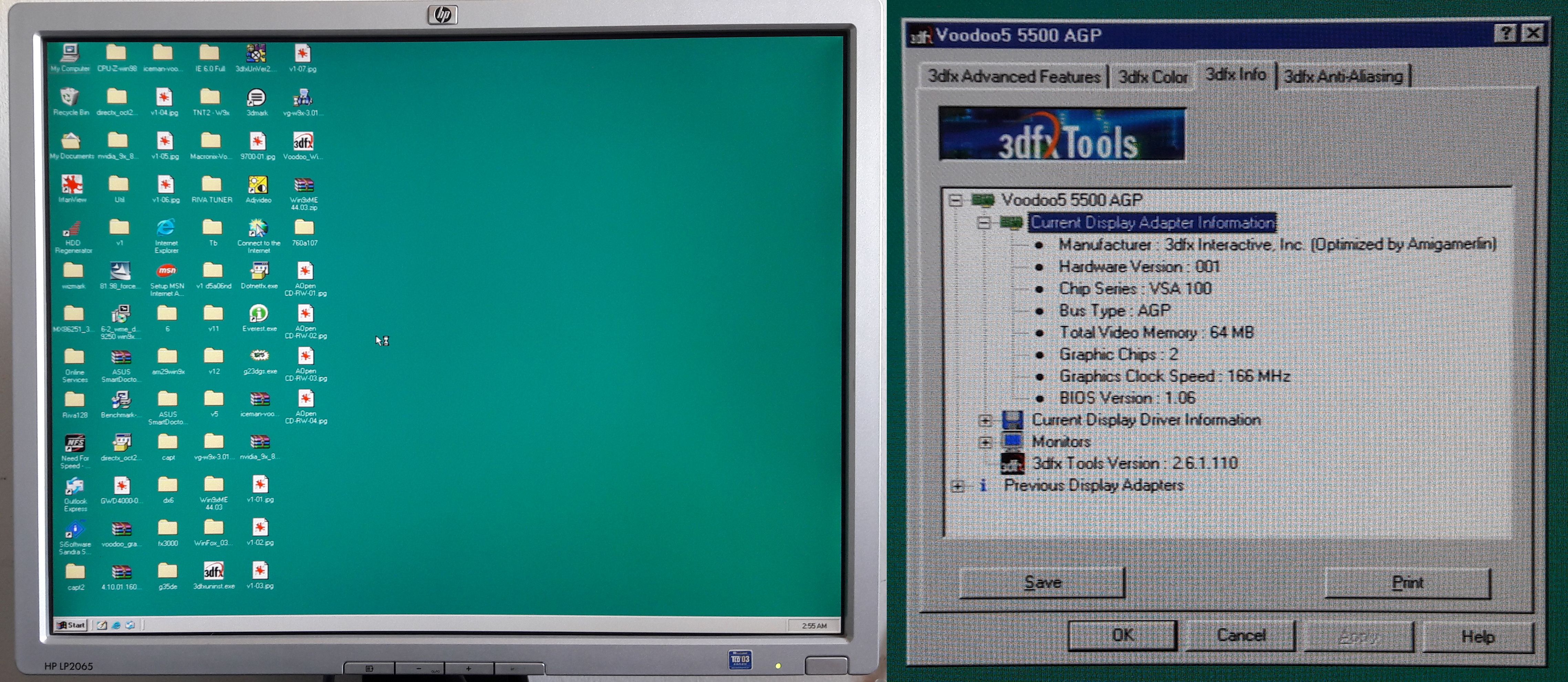Screen dimensions: 1568x682
Task: Open the Start menu button
Action: pyautogui.click(x=71, y=625)
